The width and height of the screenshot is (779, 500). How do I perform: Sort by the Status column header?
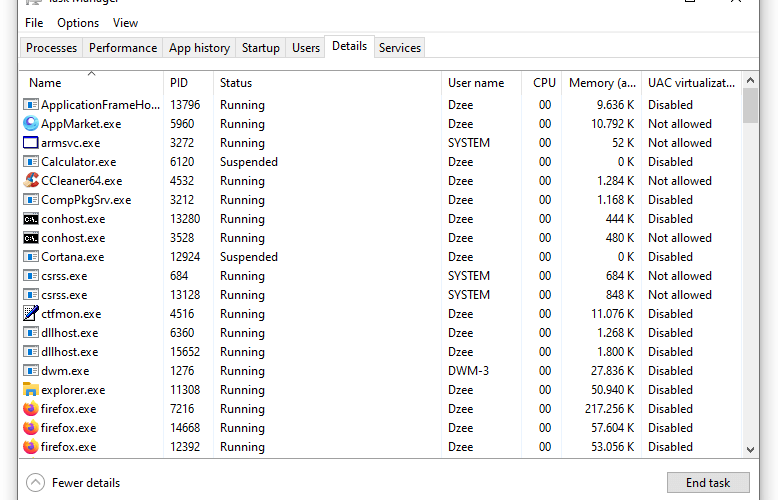[x=327, y=83]
